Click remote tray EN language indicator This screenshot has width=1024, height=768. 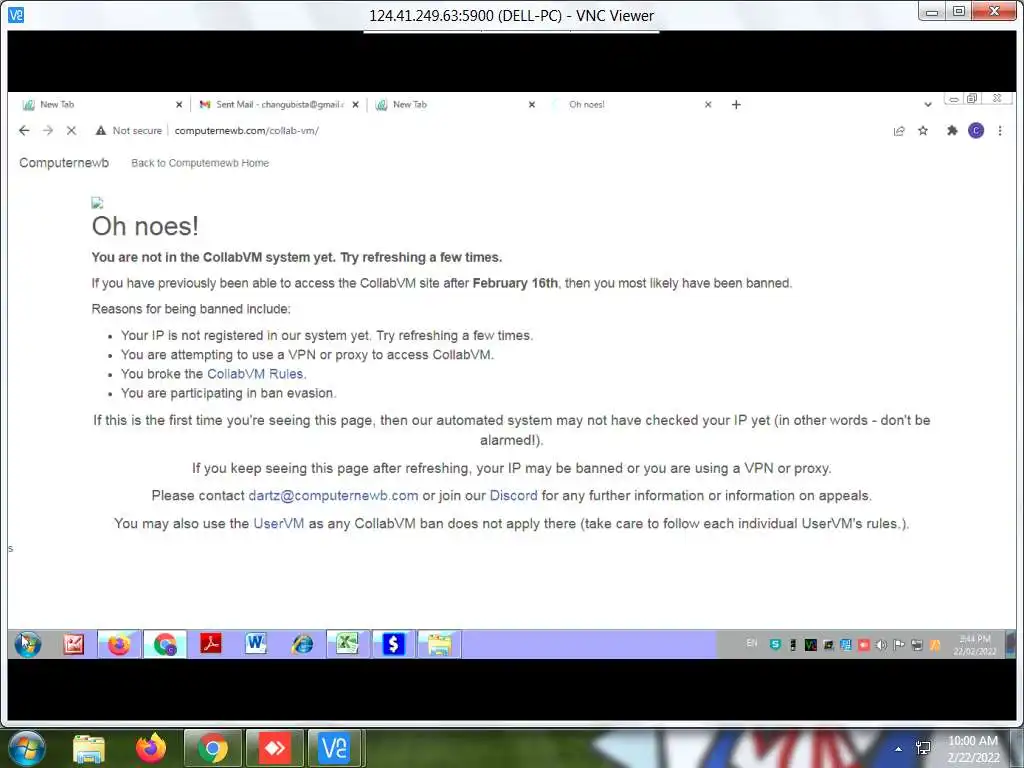pyautogui.click(x=752, y=643)
